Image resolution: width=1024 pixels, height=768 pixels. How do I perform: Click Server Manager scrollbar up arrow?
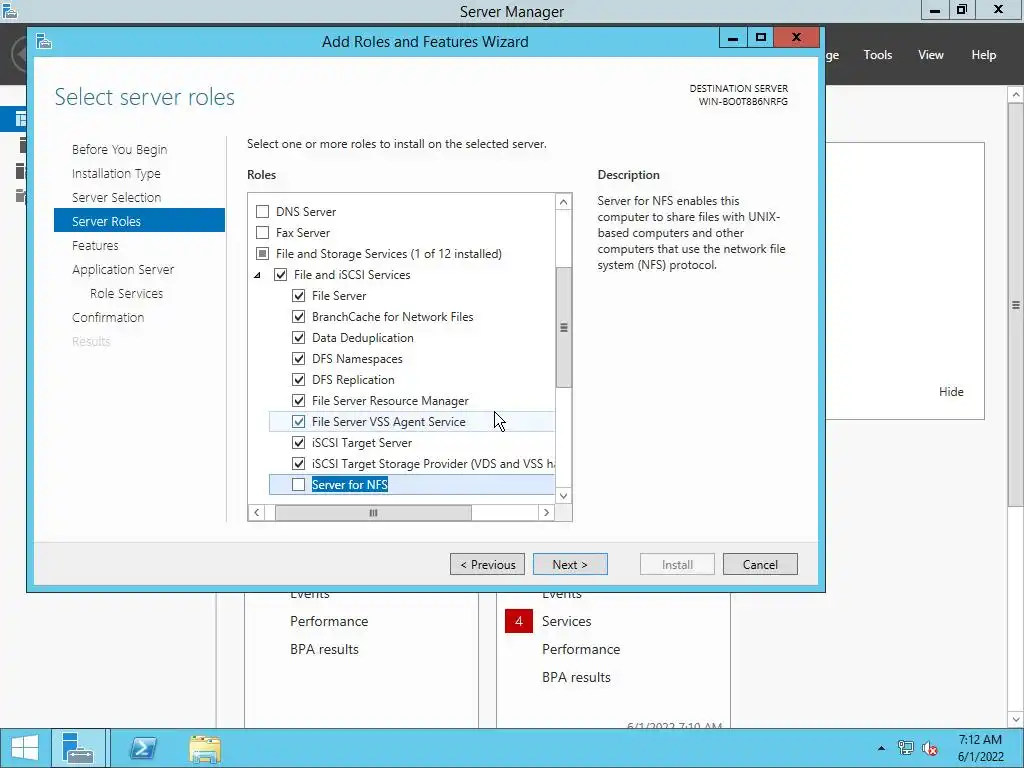pyautogui.click(x=1016, y=95)
